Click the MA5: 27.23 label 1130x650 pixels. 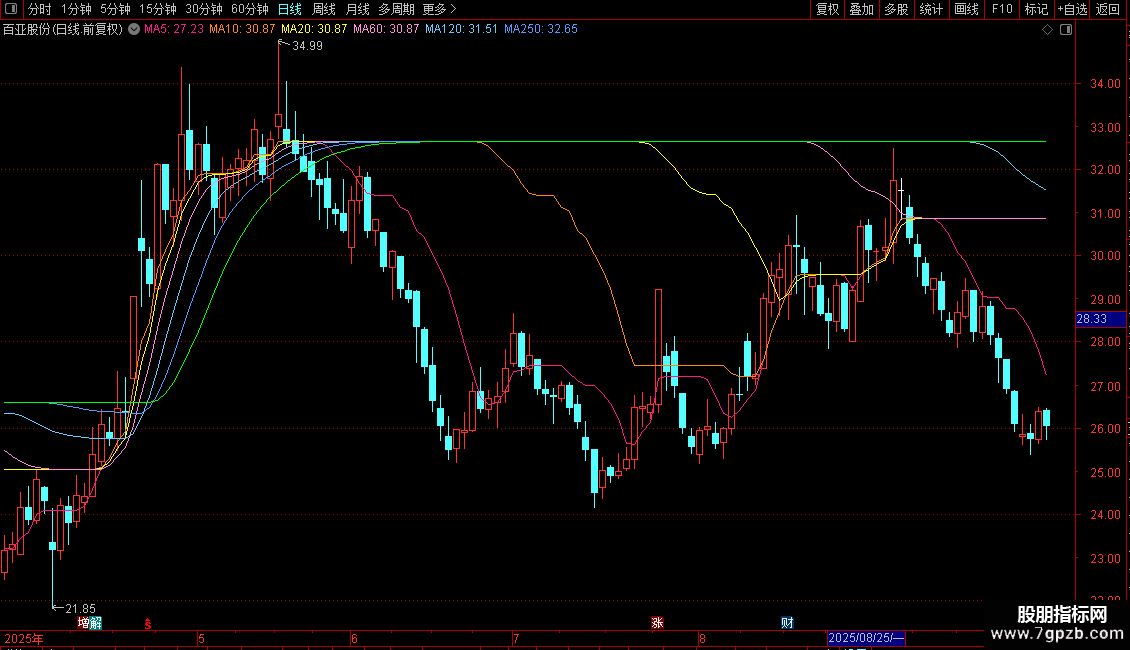[174, 30]
